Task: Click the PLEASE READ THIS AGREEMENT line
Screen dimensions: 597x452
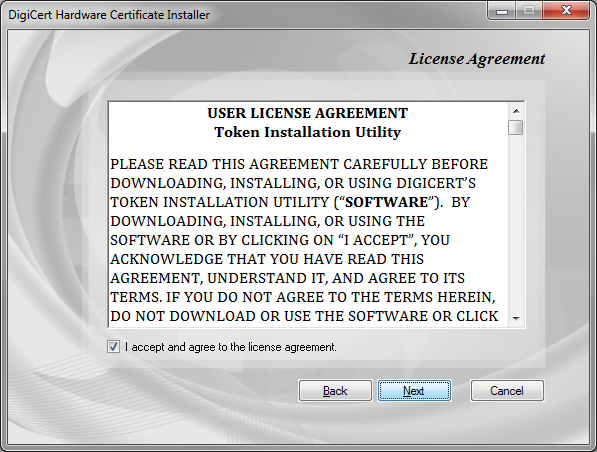Action: click(299, 164)
